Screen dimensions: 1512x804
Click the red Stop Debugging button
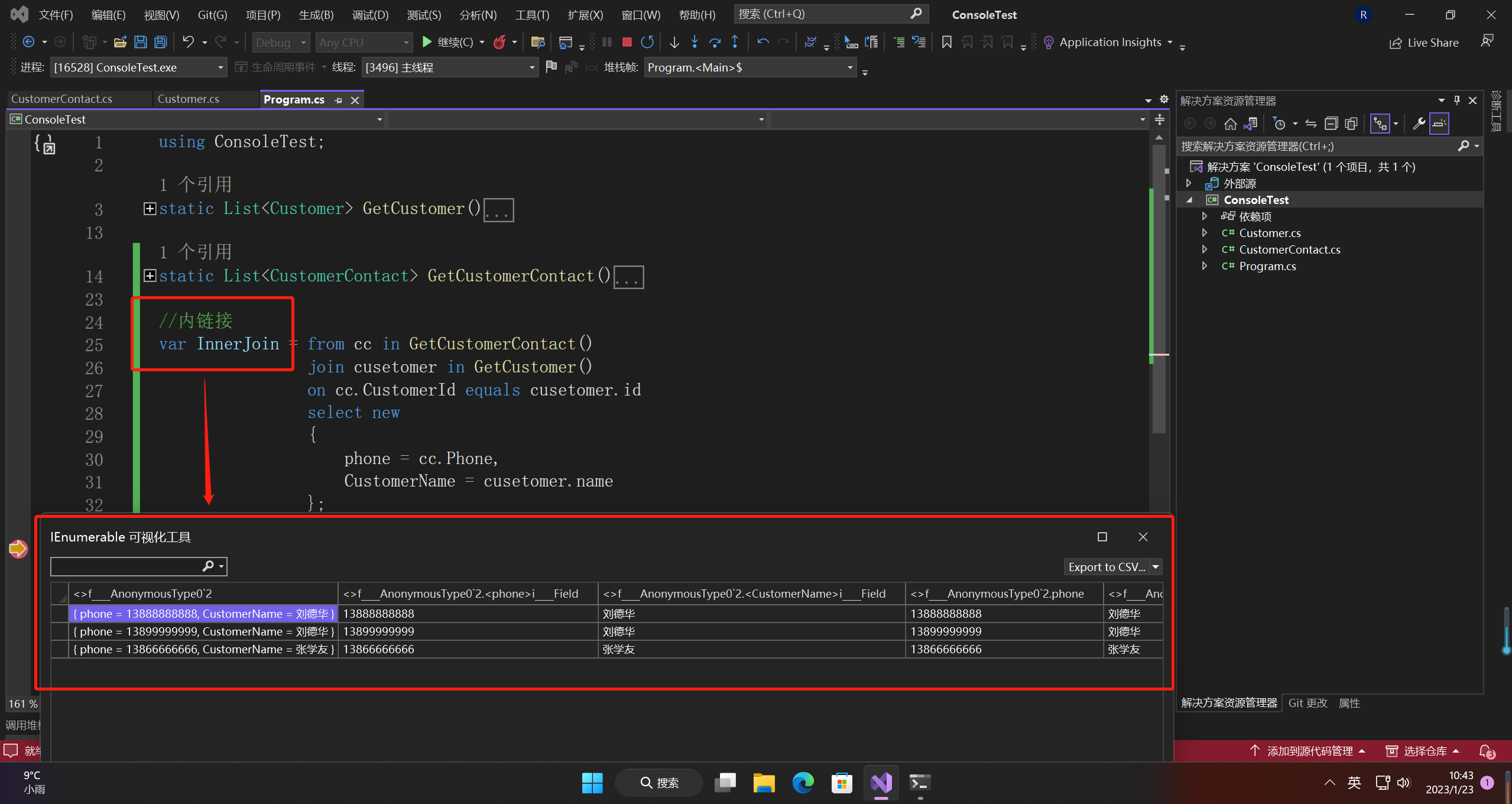(x=627, y=42)
